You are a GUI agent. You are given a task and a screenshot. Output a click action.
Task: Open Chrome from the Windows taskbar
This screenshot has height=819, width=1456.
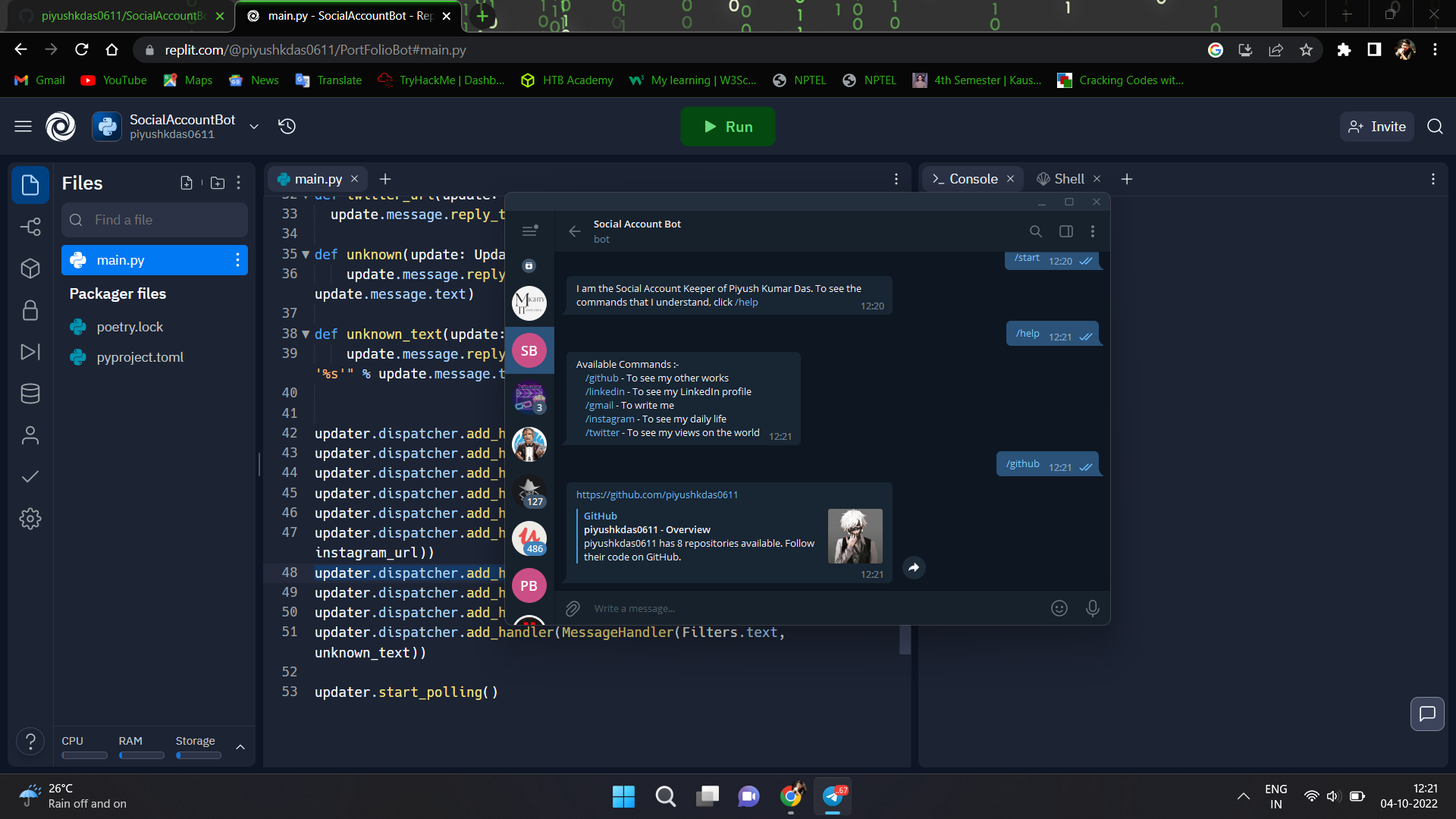pos(791,796)
